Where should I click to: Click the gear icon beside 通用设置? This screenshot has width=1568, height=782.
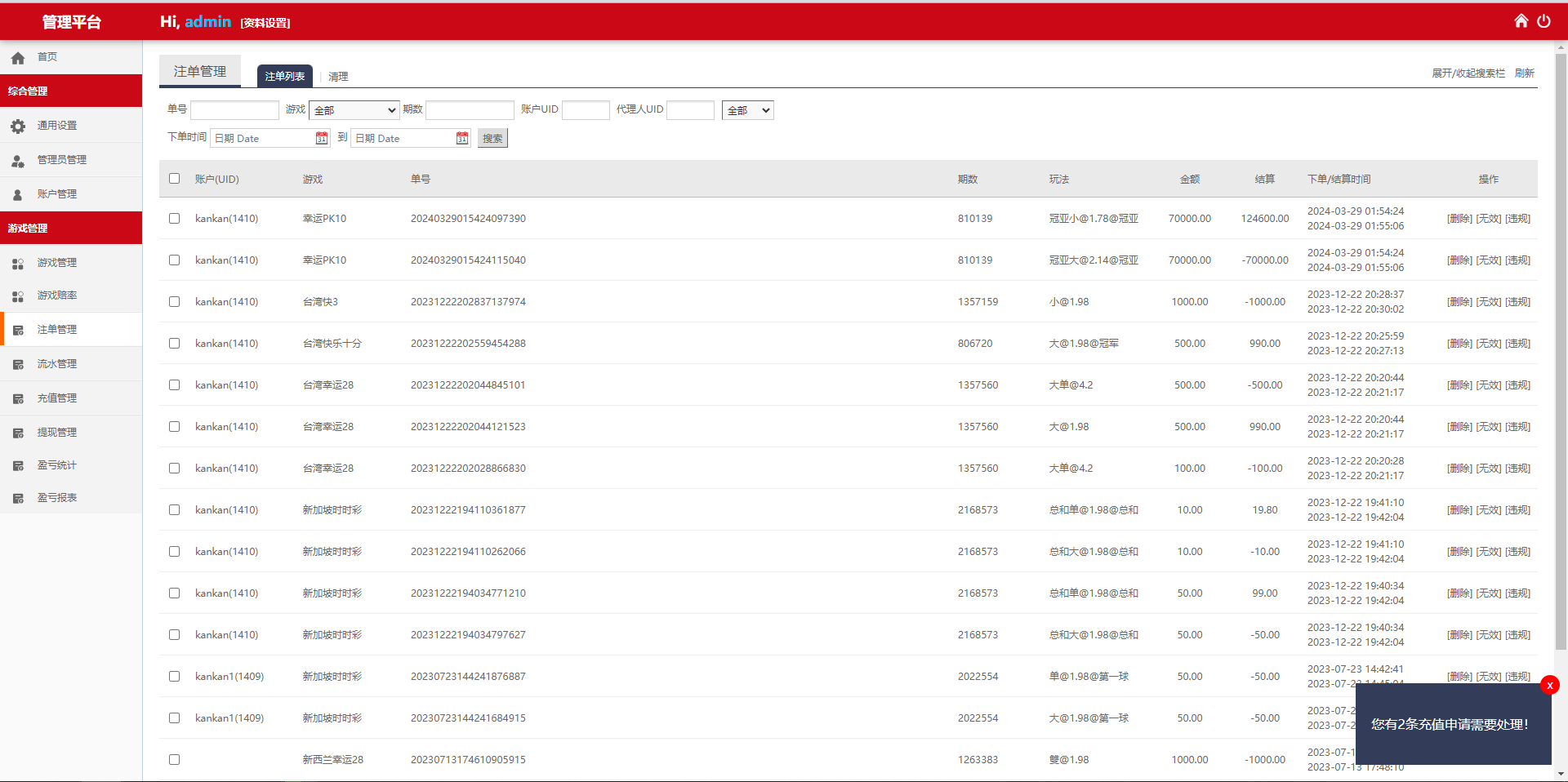(18, 127)
